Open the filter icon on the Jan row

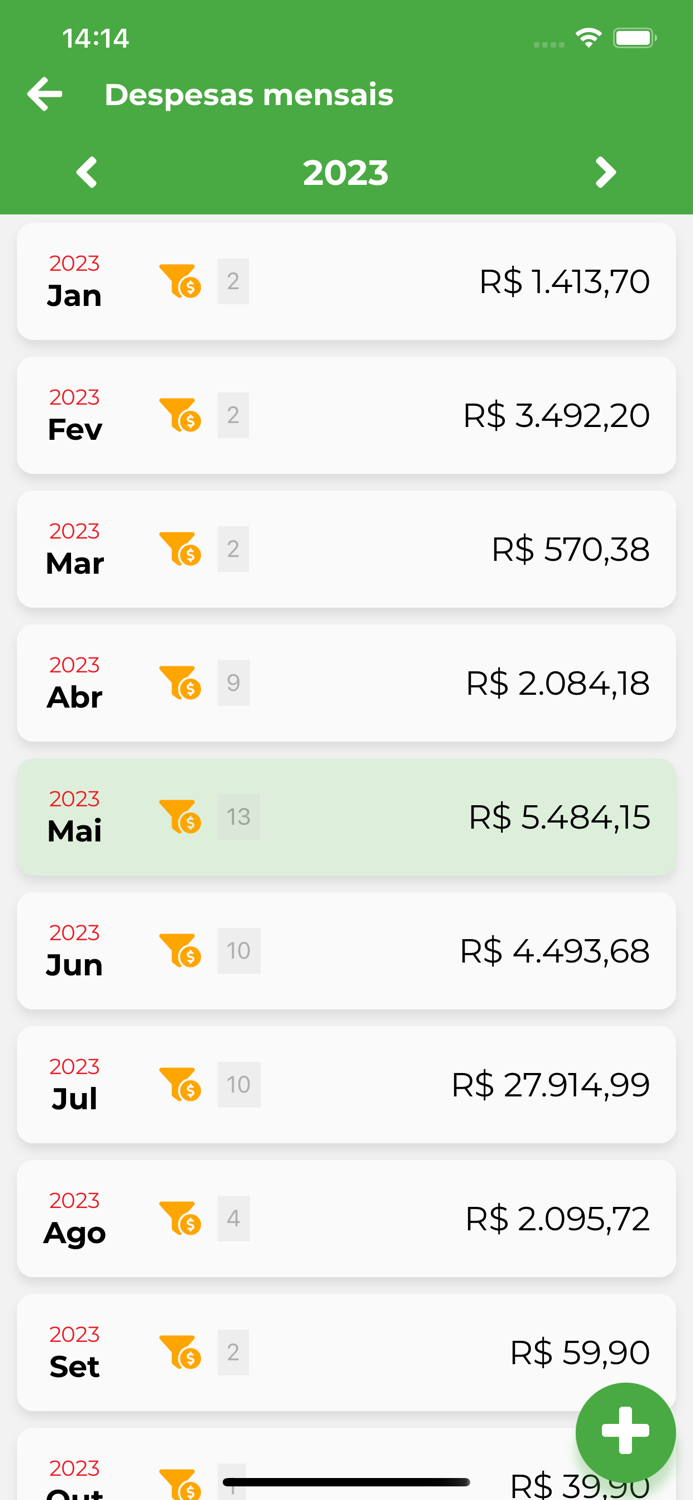(179, 281)
